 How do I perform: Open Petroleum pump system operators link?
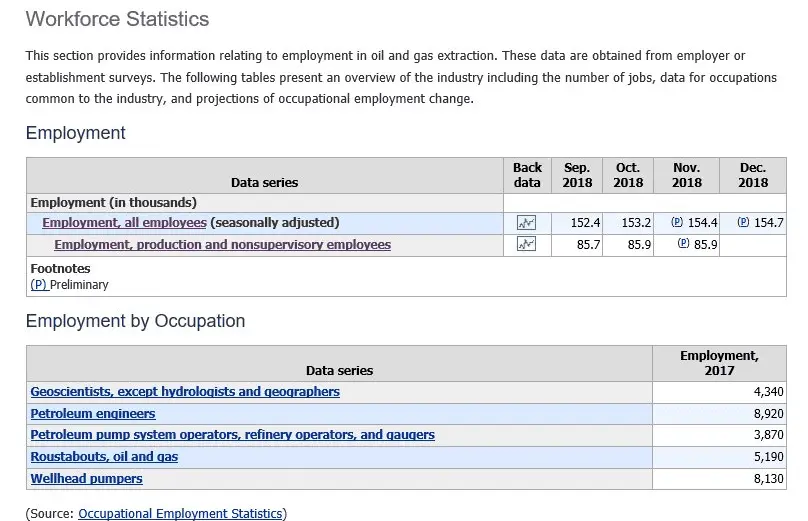click(x=232, y=436)
